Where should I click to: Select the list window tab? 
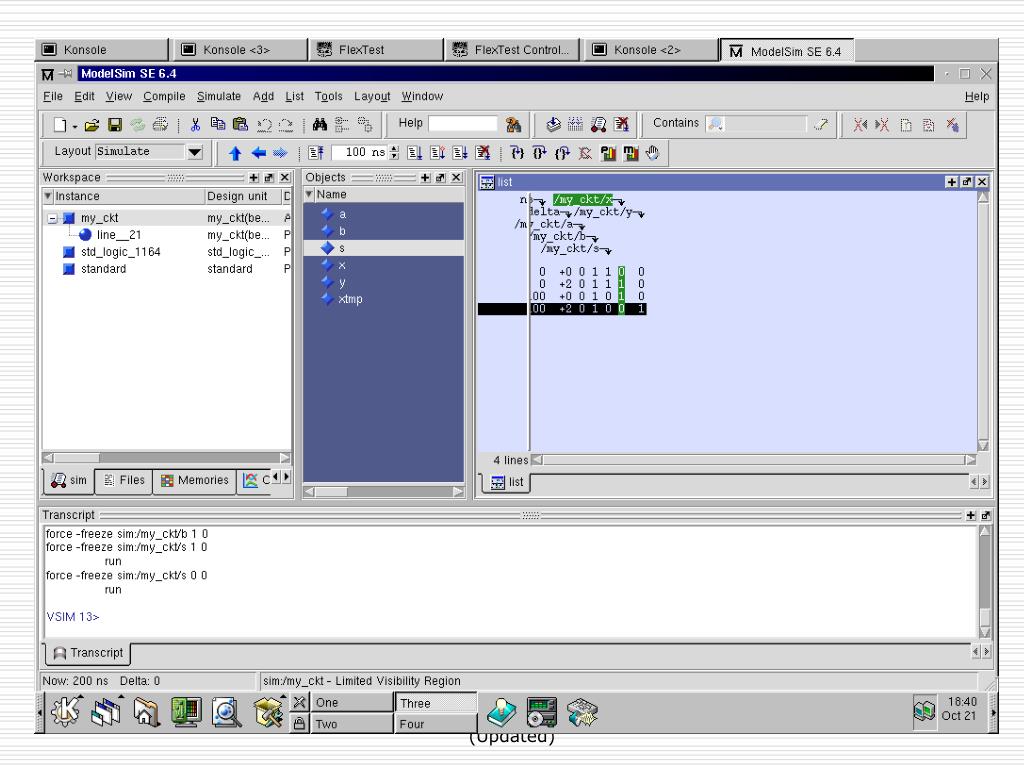click(507, 482)
